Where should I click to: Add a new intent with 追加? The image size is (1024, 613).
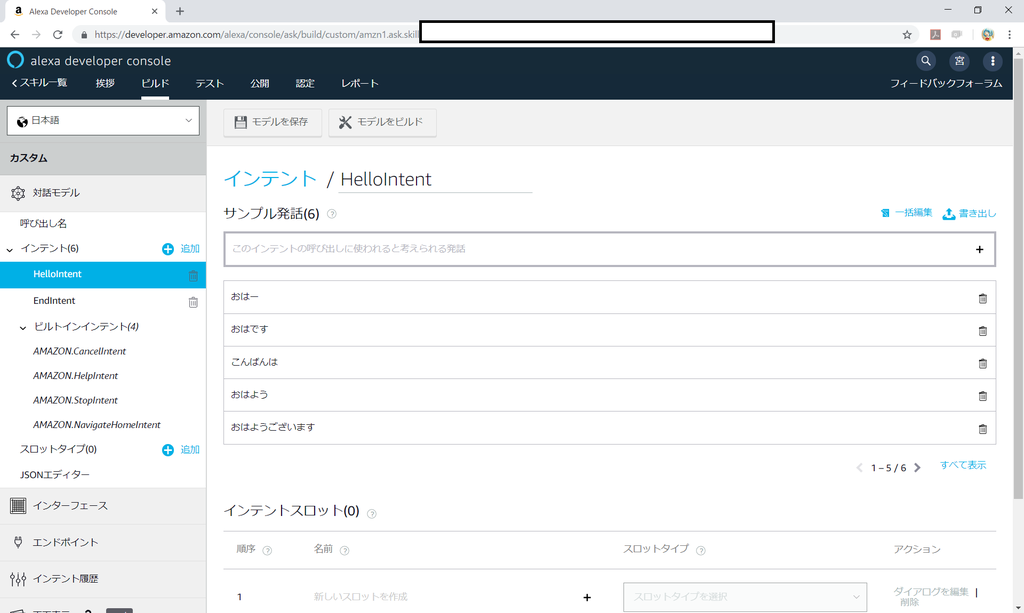[181, 249]
